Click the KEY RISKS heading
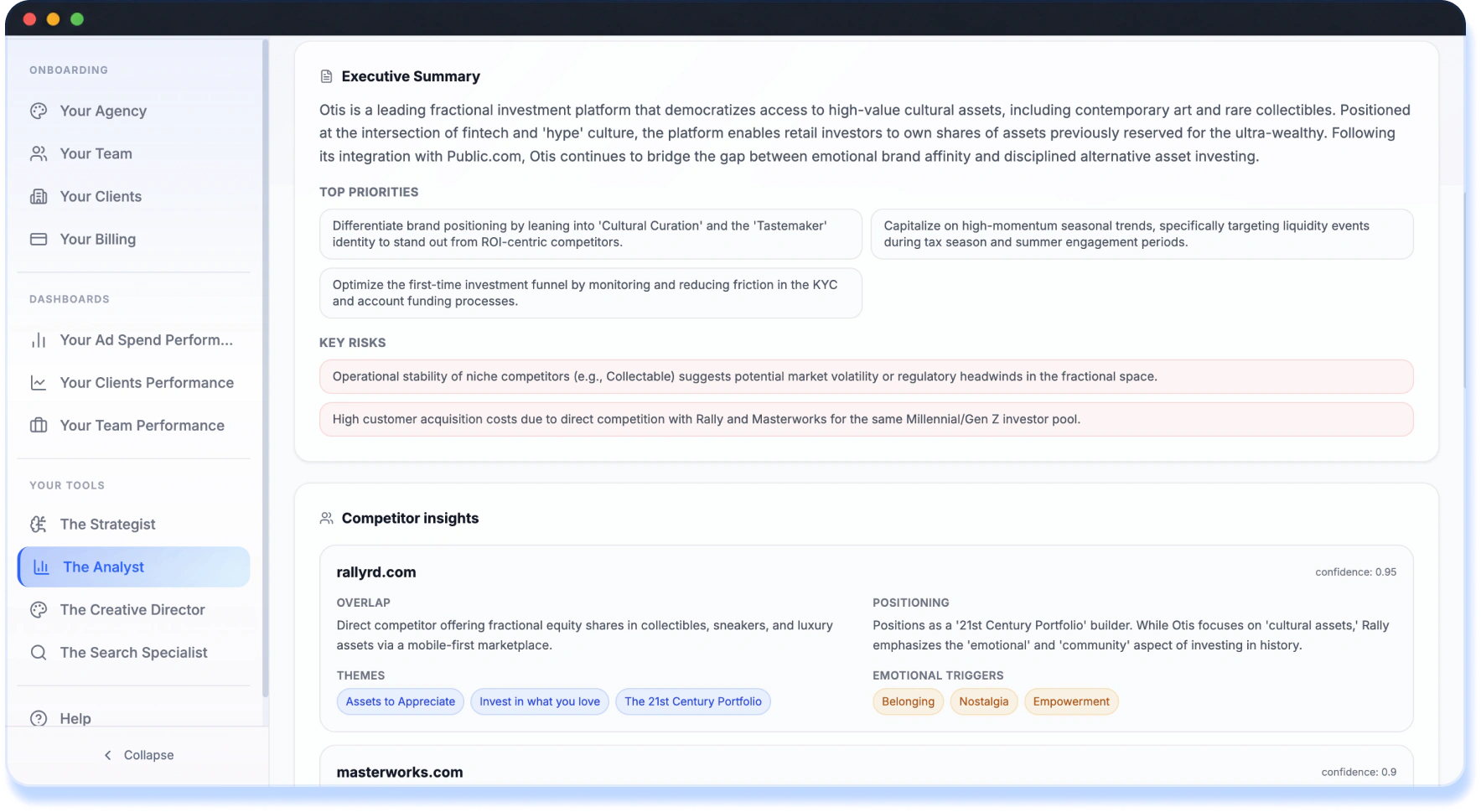The image size is (1481, 812). pos(352,343)
